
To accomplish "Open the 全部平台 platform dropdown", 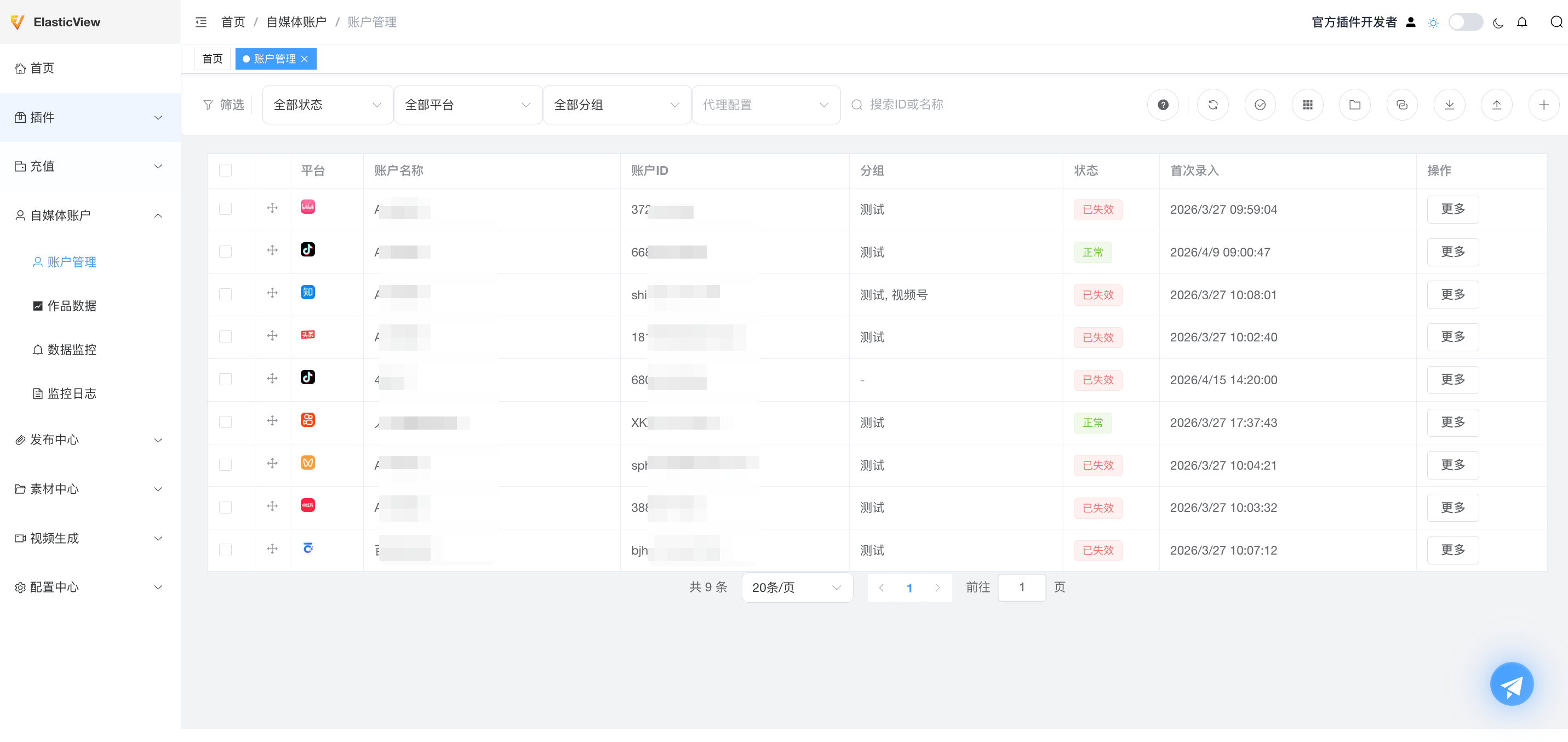I will [467, 104].
